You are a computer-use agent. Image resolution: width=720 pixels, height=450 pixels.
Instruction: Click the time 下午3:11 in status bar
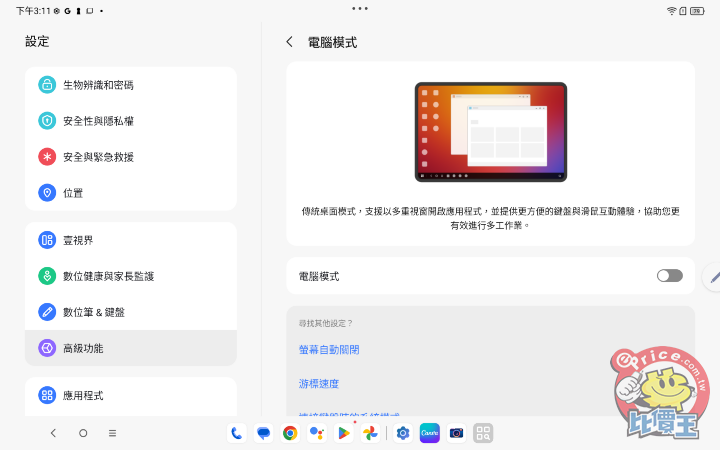[33, 11]
